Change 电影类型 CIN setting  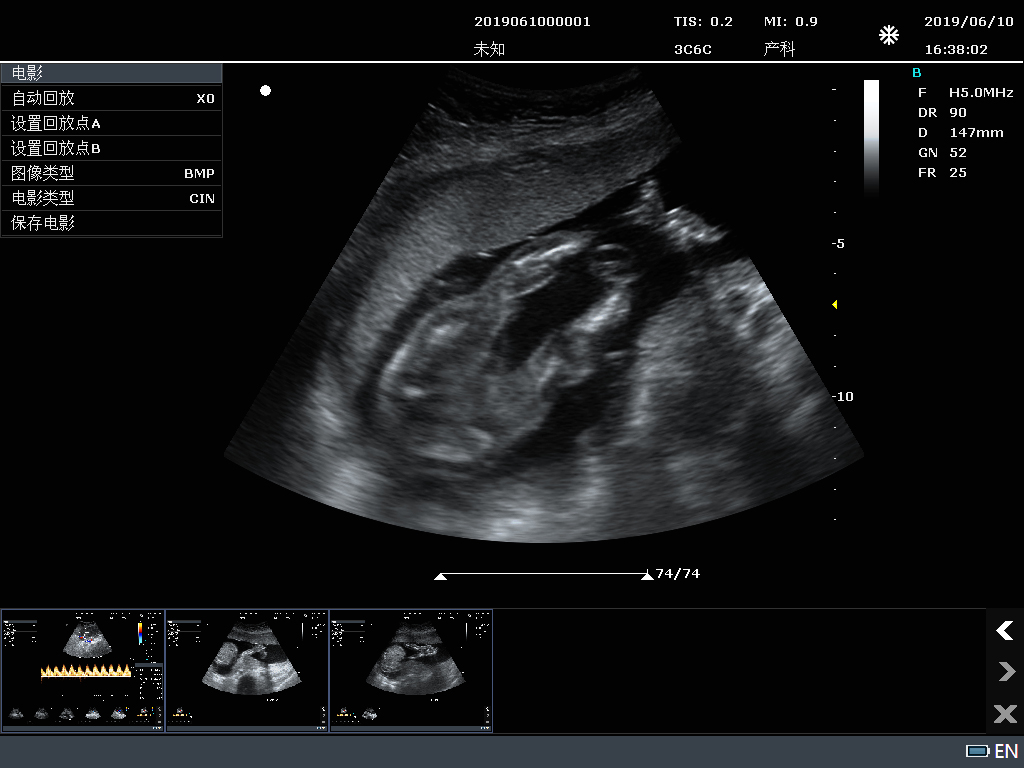(111, 198)
